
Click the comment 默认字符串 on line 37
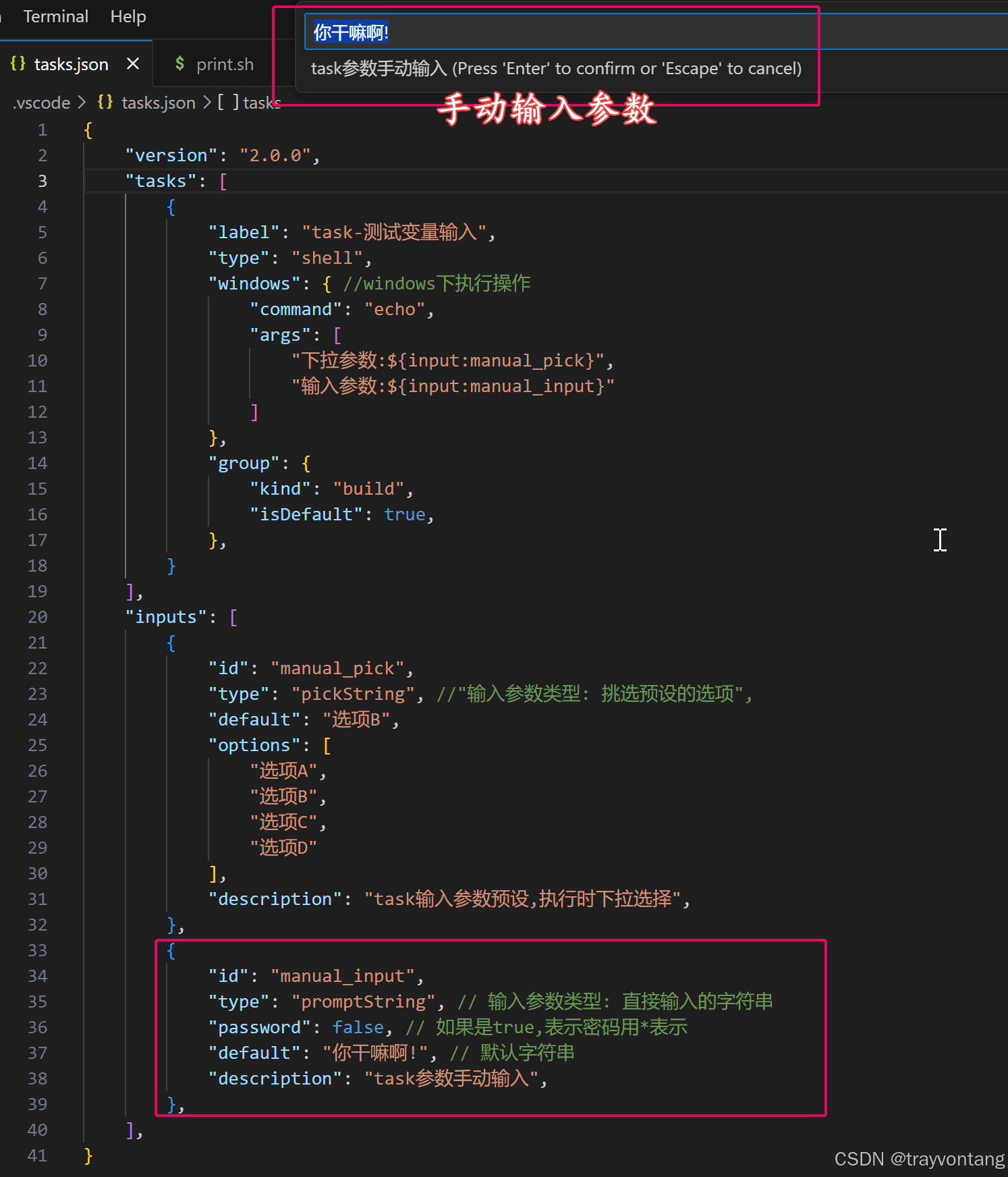[x=513, y=1053]
